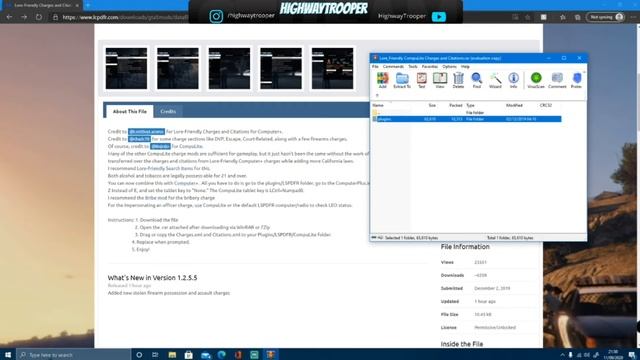Open Microsoft Store from taskbar
Screen dimensions: 640x360
click(189, 355)
